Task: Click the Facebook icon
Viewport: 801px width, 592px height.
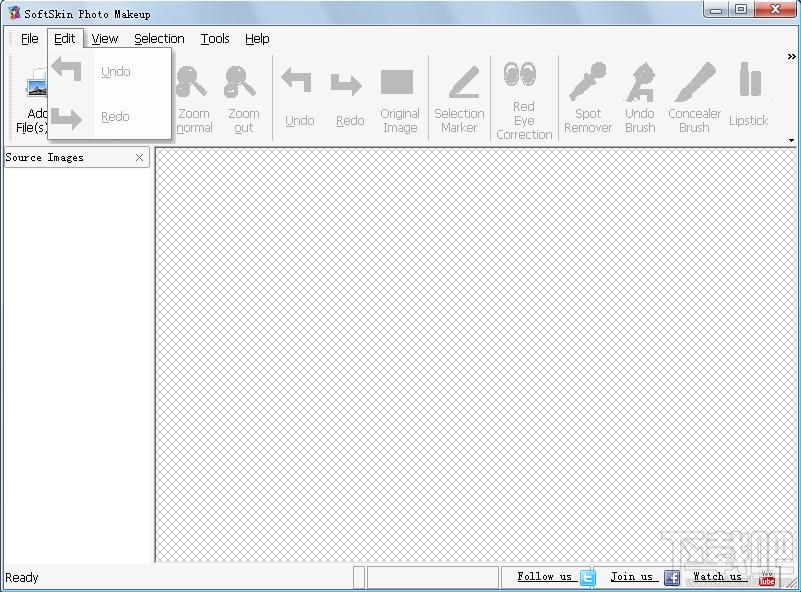Action: [x=672, y=578]
